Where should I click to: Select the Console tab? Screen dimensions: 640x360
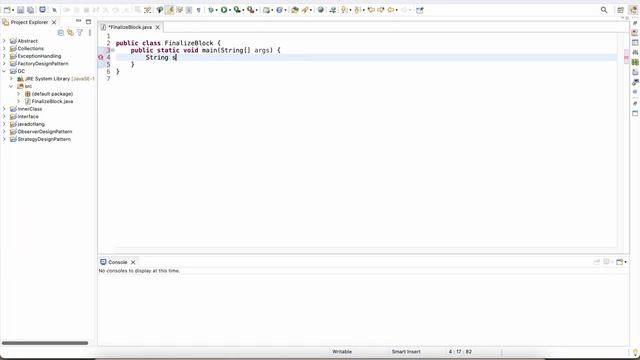[118, 262]
